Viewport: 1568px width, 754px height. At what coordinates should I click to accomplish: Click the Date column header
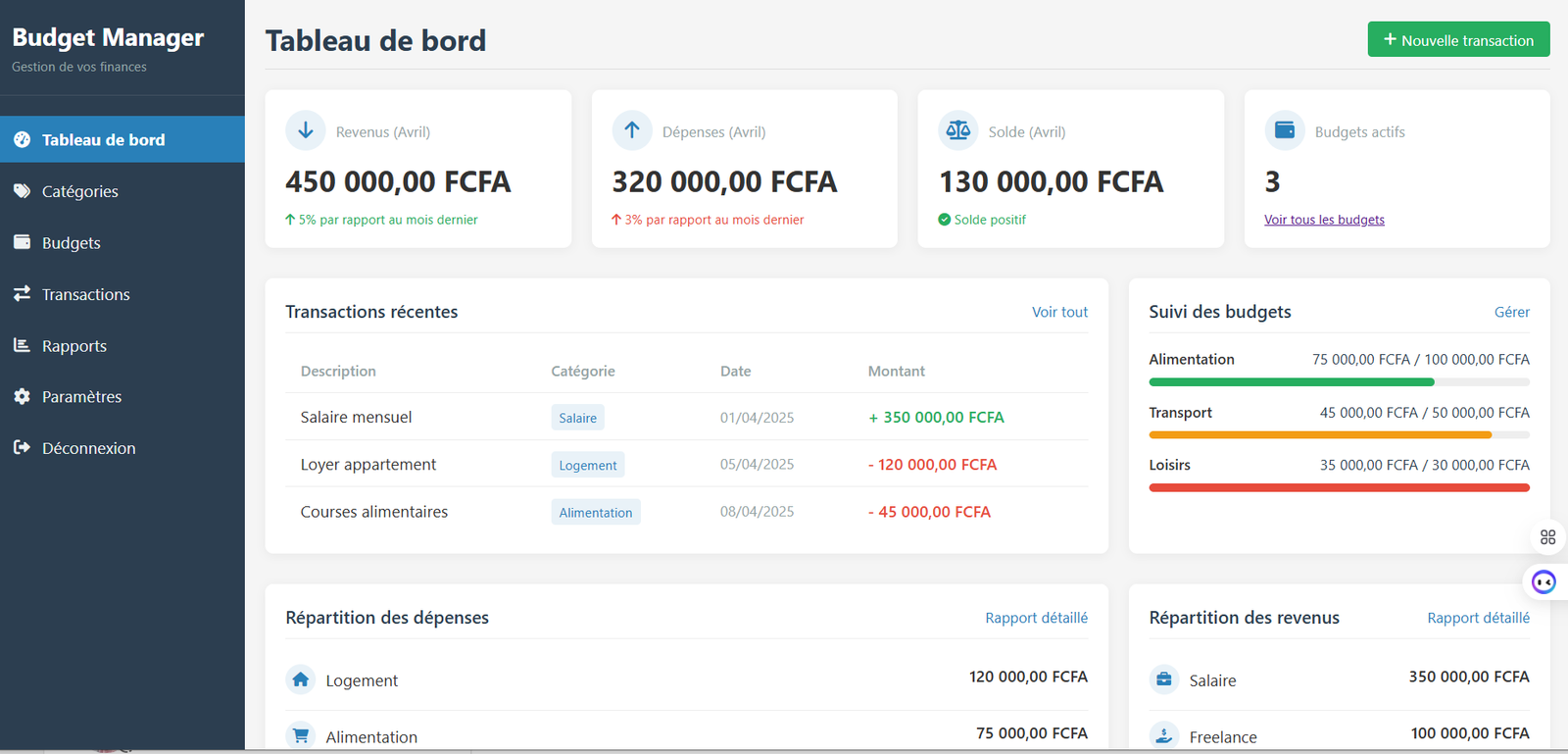coord(735,371)
